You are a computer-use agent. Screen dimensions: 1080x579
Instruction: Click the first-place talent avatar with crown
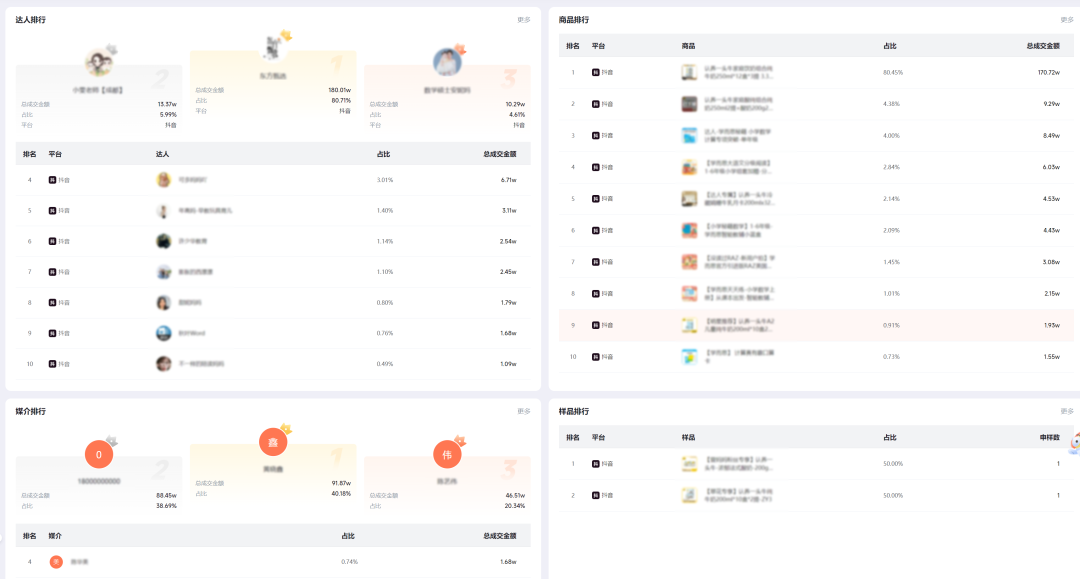(x=273, y=47)
